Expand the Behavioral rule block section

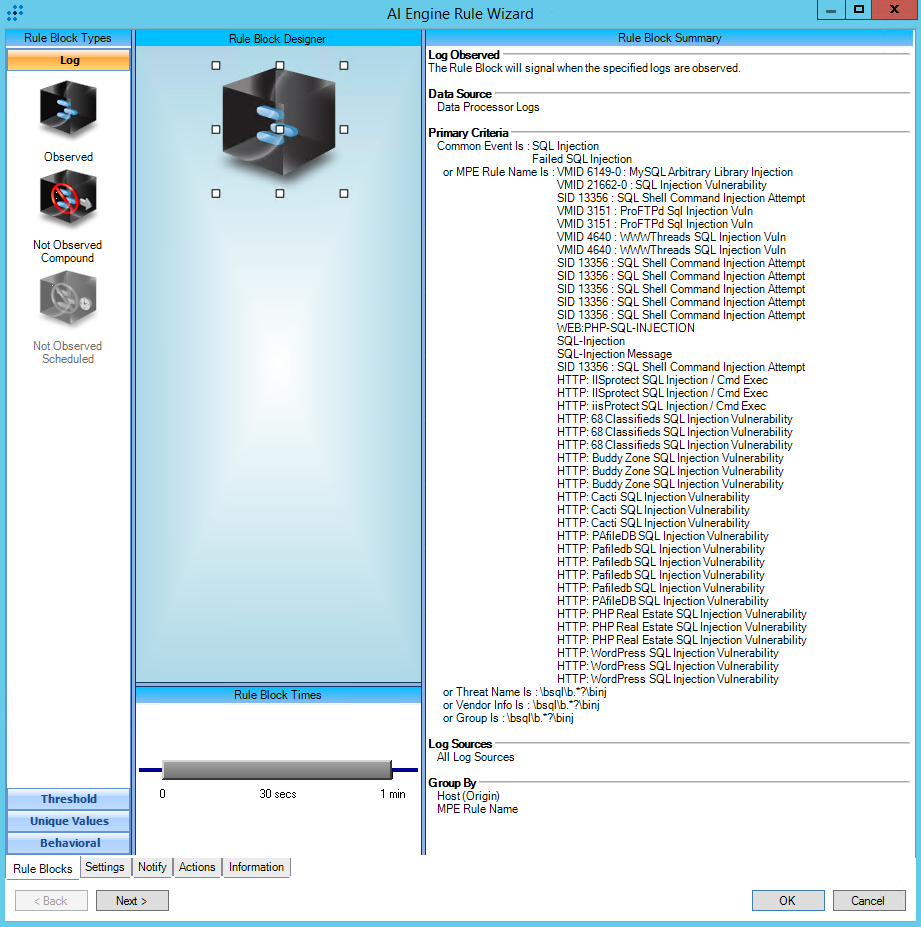(x=69, y=843)
